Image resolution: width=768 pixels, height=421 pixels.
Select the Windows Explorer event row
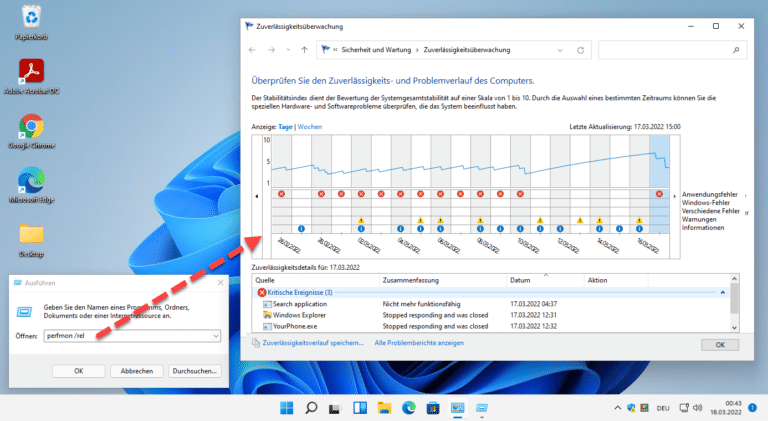click(x=491, y=315)
